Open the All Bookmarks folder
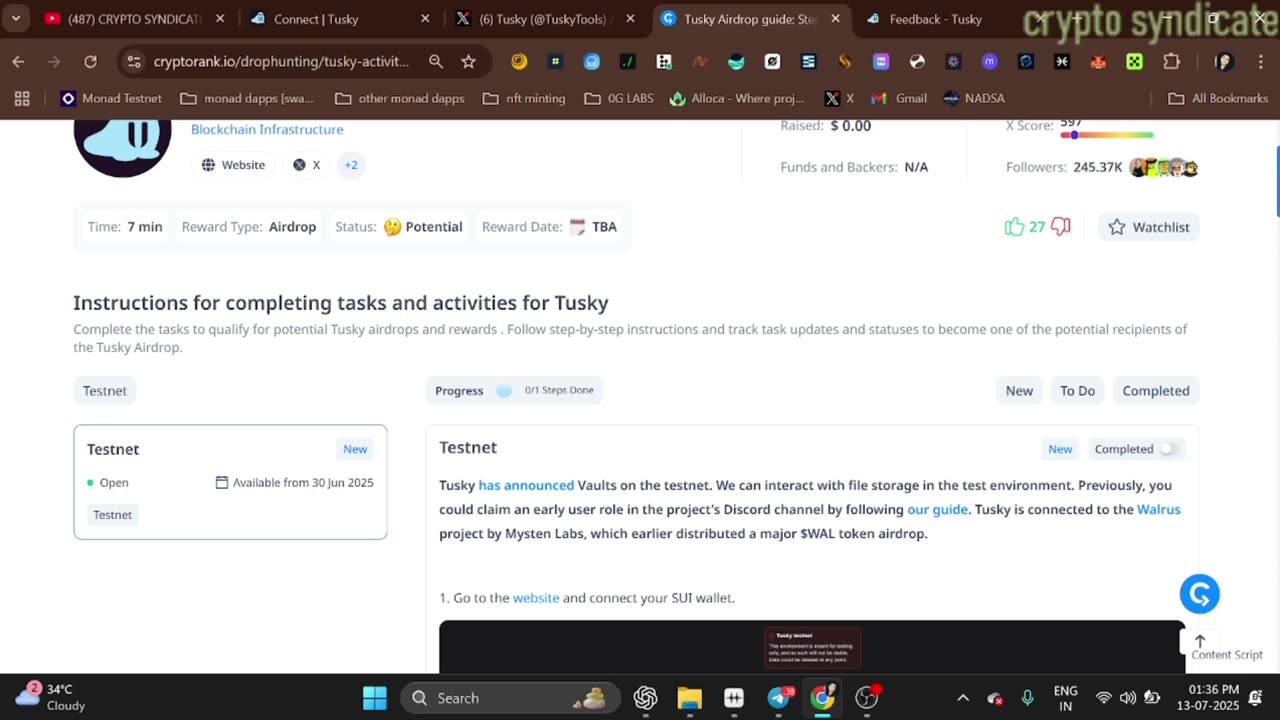This screenshot has height=720, width=1280. click(1218, 98)
